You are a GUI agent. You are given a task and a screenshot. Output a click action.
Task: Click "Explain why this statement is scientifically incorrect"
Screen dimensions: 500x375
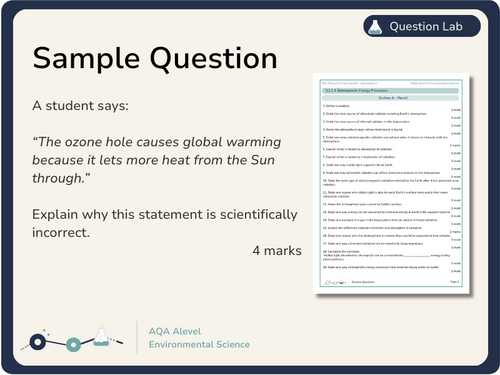click(x=165, y=223)
